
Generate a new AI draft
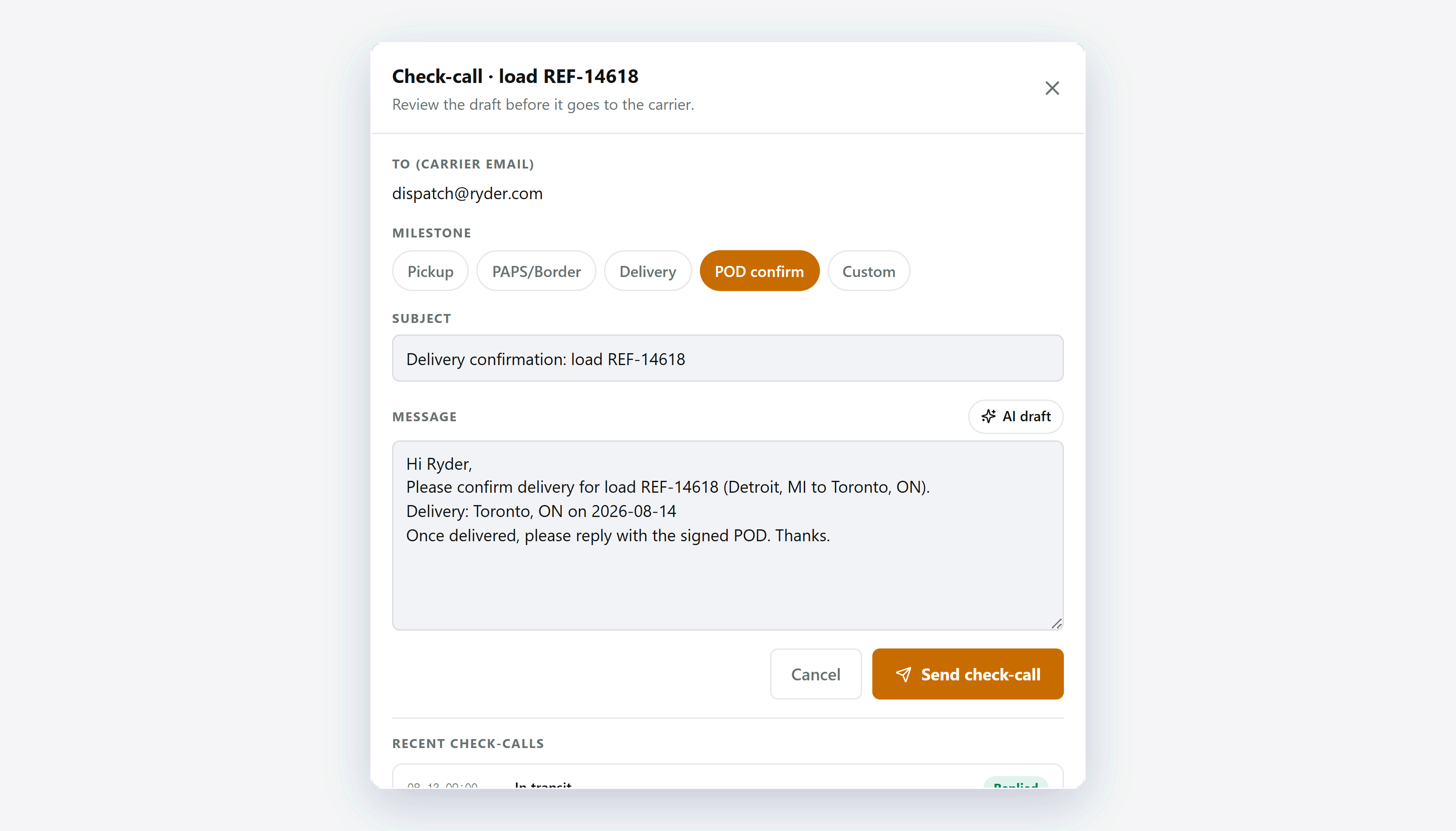1015,416
